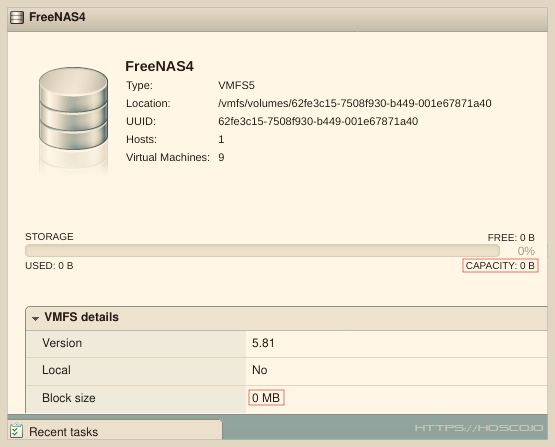Click the Location: field label
555x447 pixels.
(x=148, y=103)
